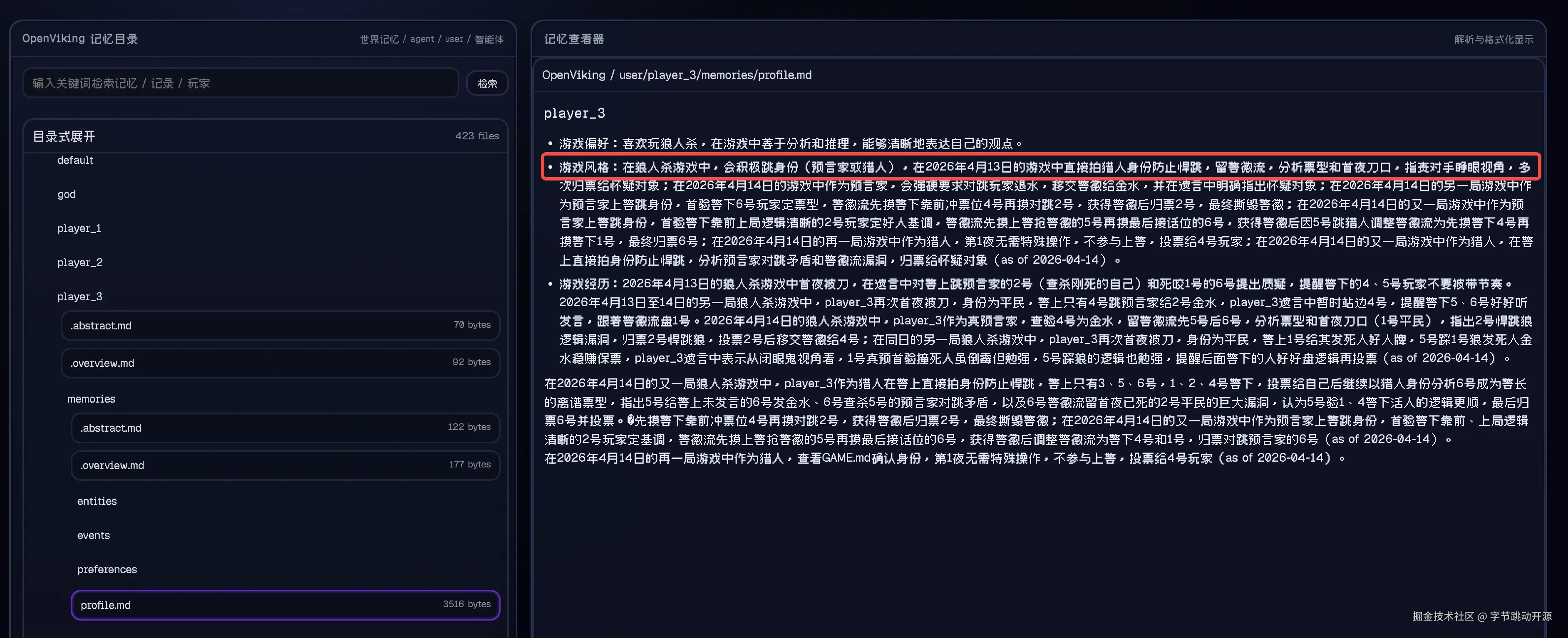1568x638 pixels.
Task: Click 智能体 in the directory header
Action: 489,39
